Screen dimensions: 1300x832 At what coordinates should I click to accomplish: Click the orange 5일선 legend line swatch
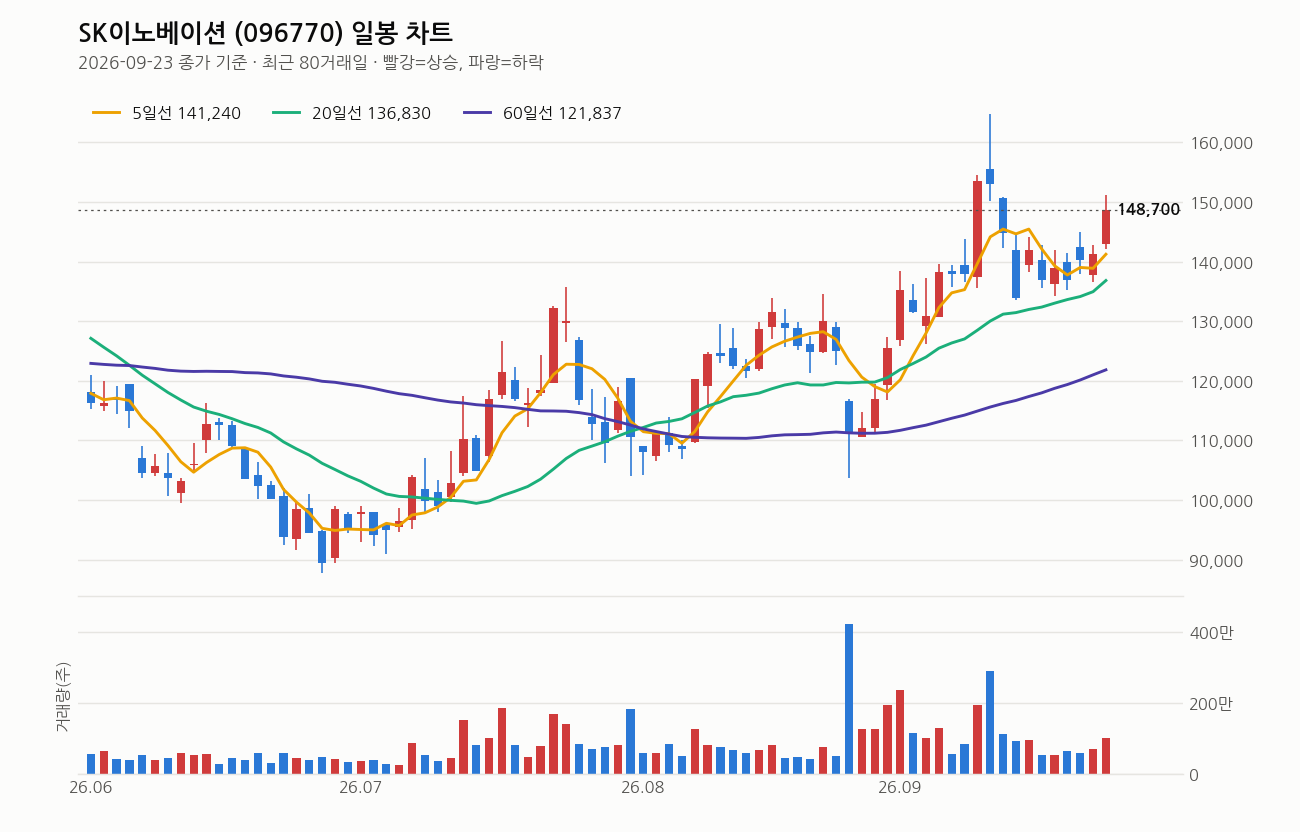107,113
